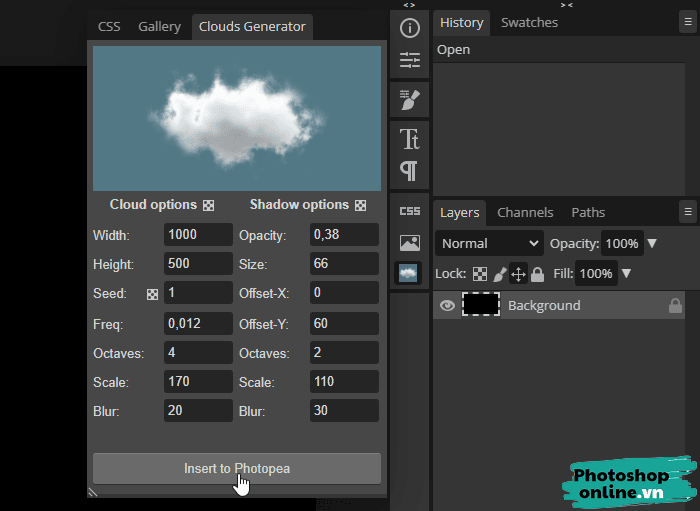Screen dimensions: 700x511
Task: Expand the layer Opacity slider arrow
Action: [652, 243]
